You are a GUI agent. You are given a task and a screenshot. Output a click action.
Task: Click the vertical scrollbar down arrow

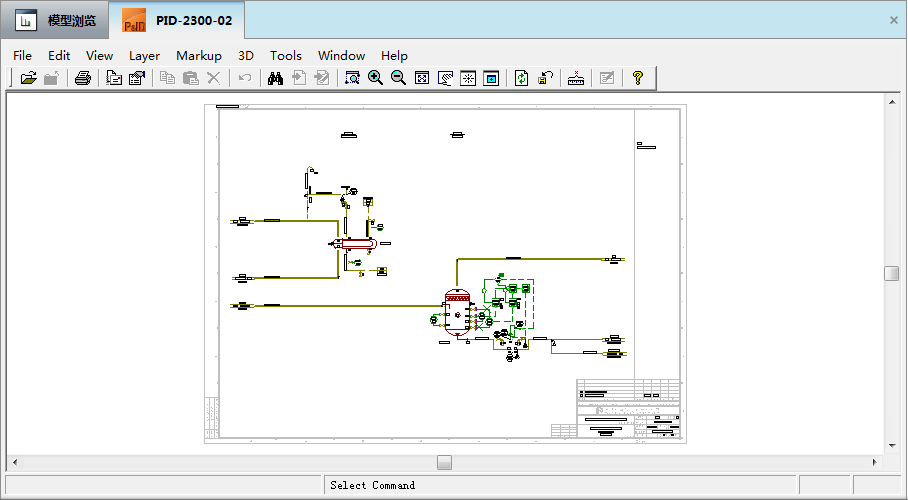coord(892,446)
